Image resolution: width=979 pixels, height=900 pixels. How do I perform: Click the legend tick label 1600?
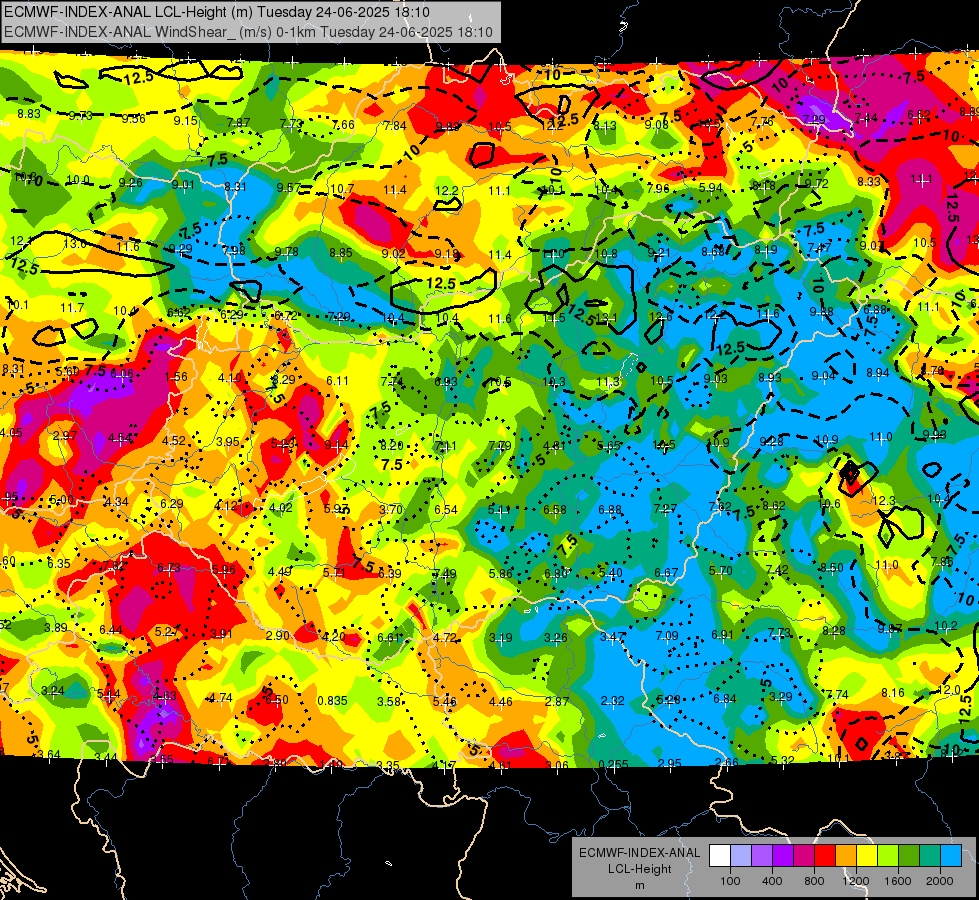[x=898, y=881]
